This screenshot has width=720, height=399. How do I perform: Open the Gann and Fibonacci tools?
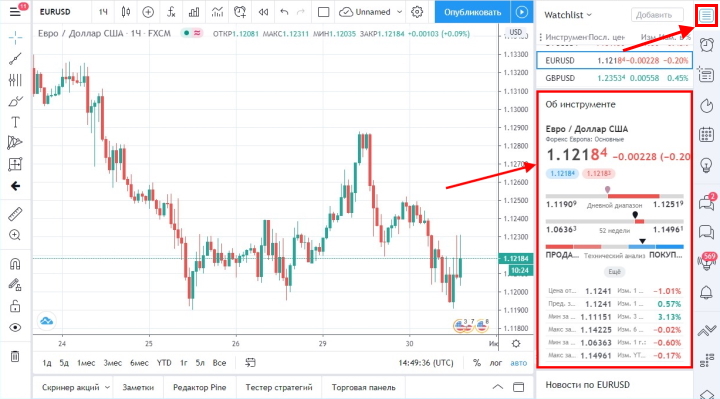[x=15, y=80]
